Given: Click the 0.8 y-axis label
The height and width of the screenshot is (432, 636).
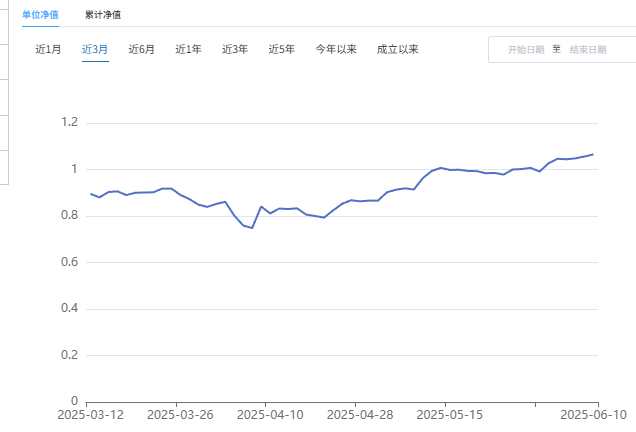Looking at the screenshot, I should click(69, 216).
